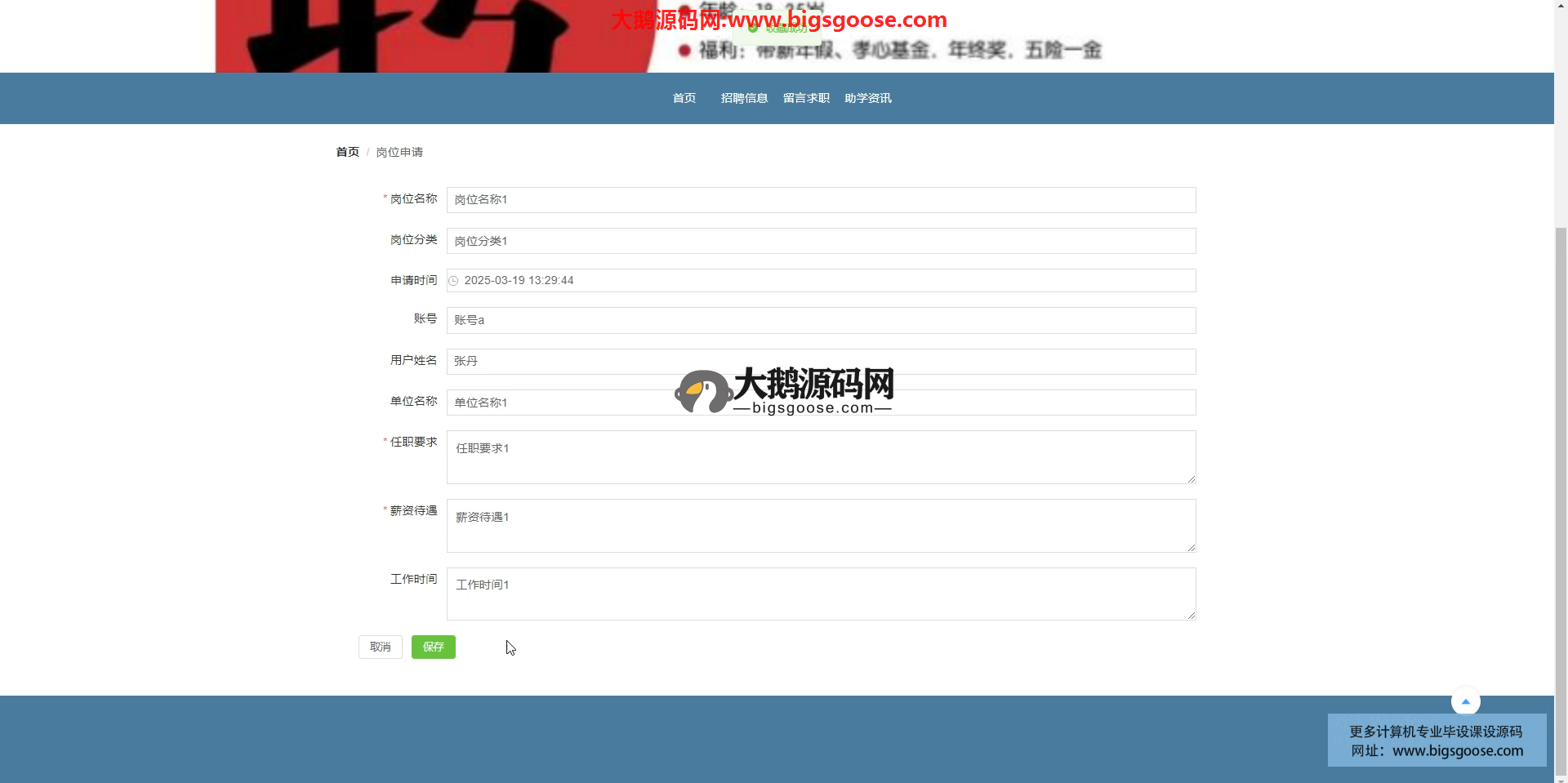Click the page vertical scrollbar
Viewport: 1568px width, 783px height.
tap(1561, 490)
